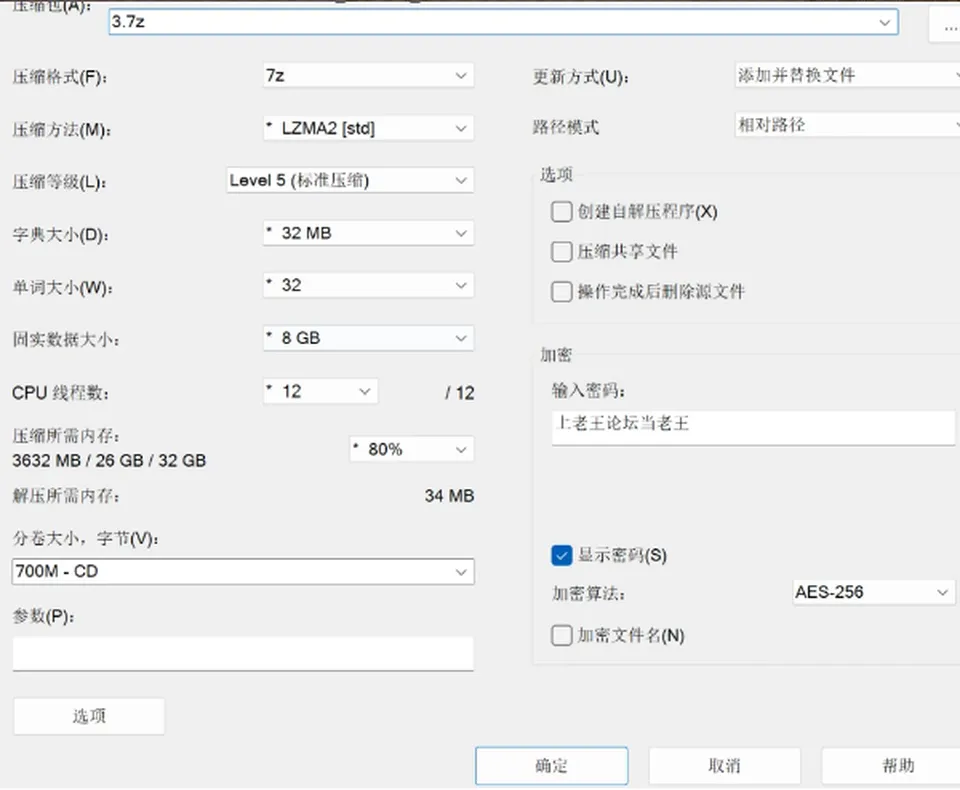Viewport: 960px width, 790px height.
Task: Open the 700M - CD volume size dropdown
Action: pos(243,571)
